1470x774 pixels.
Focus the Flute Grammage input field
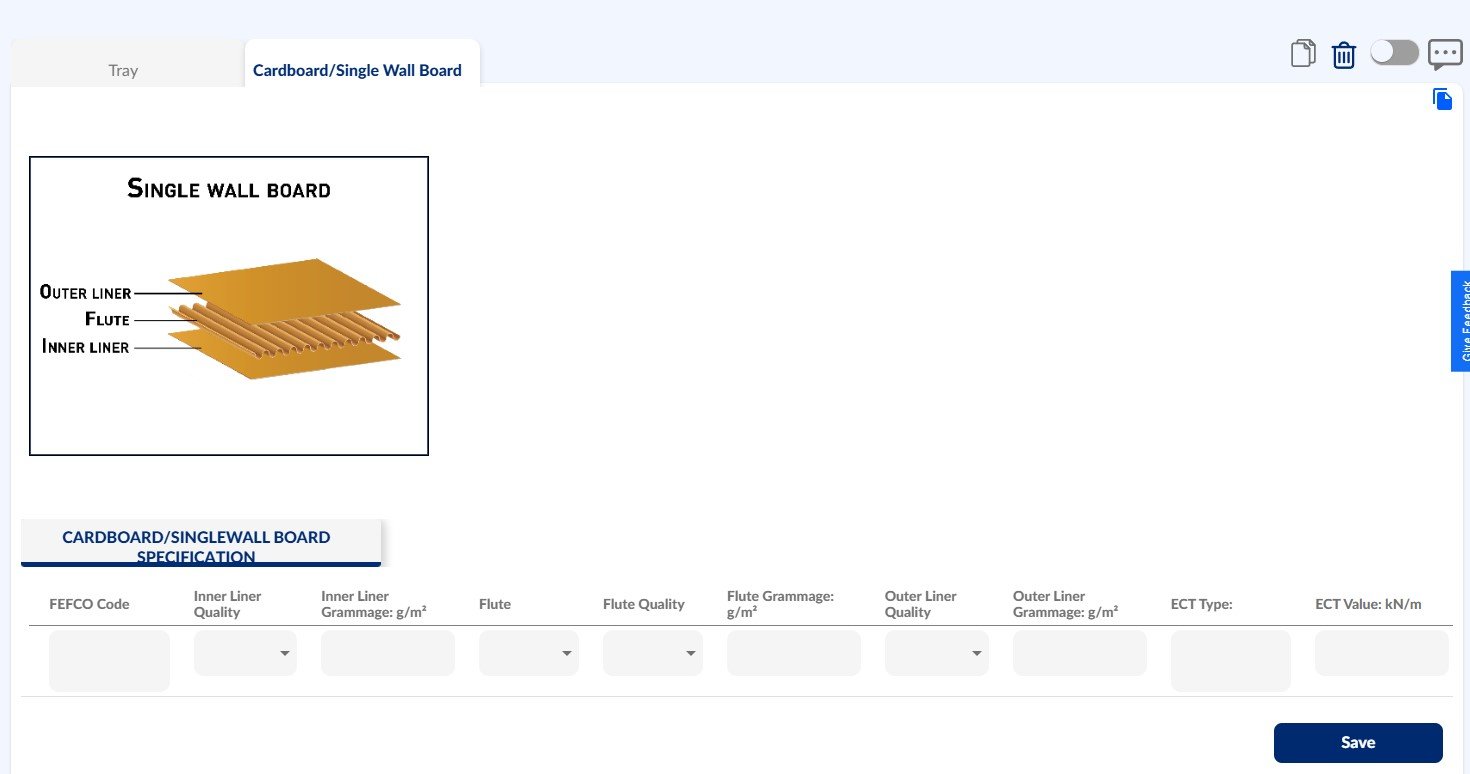tap(794, 653)
